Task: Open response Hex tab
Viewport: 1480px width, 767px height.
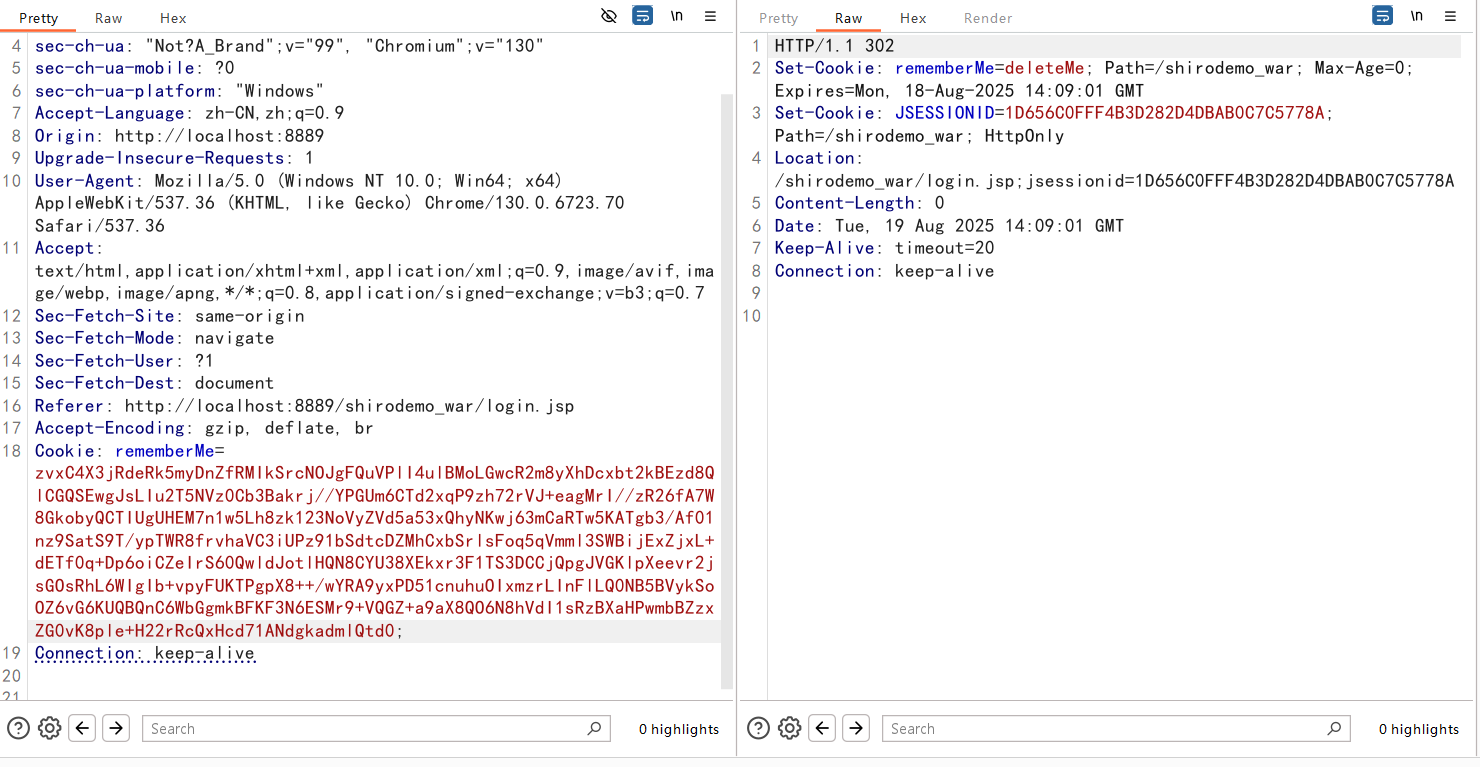Action: pyautogui.click(x=913, y=18)
